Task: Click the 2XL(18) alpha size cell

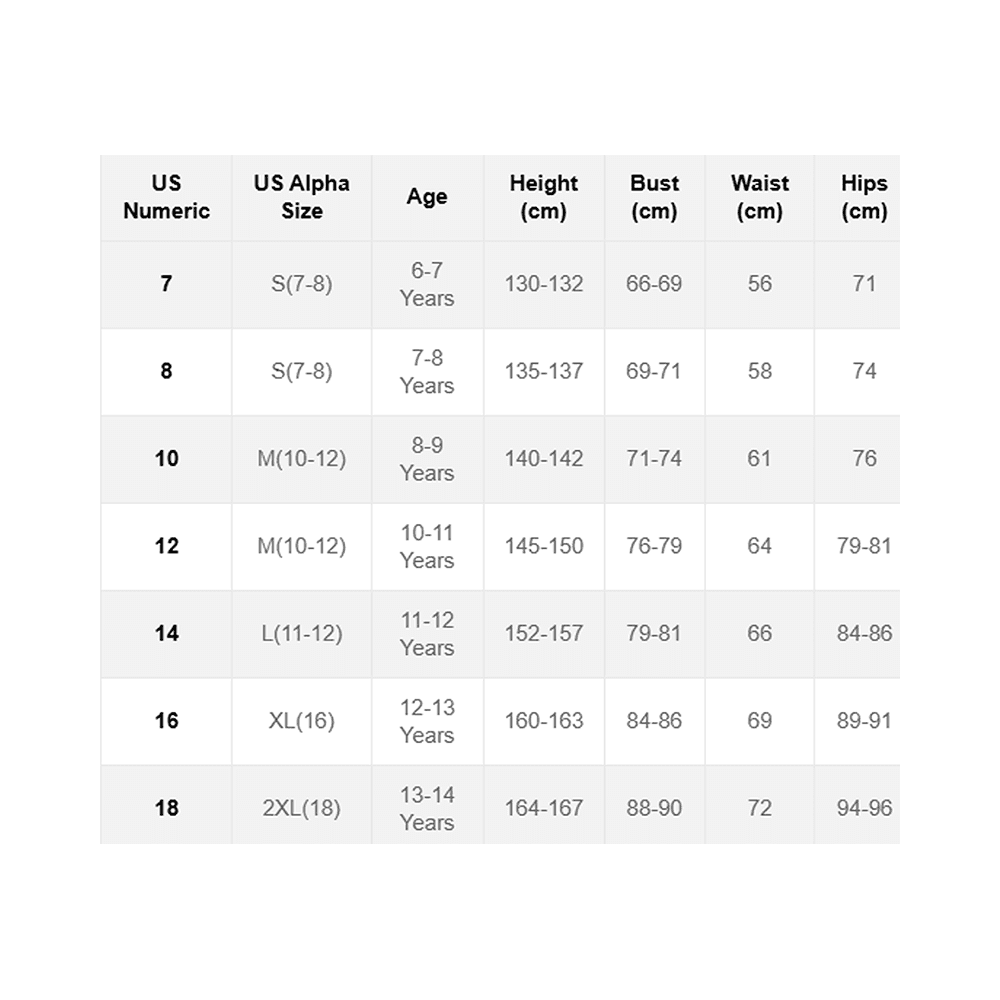Action: [302, 808]
